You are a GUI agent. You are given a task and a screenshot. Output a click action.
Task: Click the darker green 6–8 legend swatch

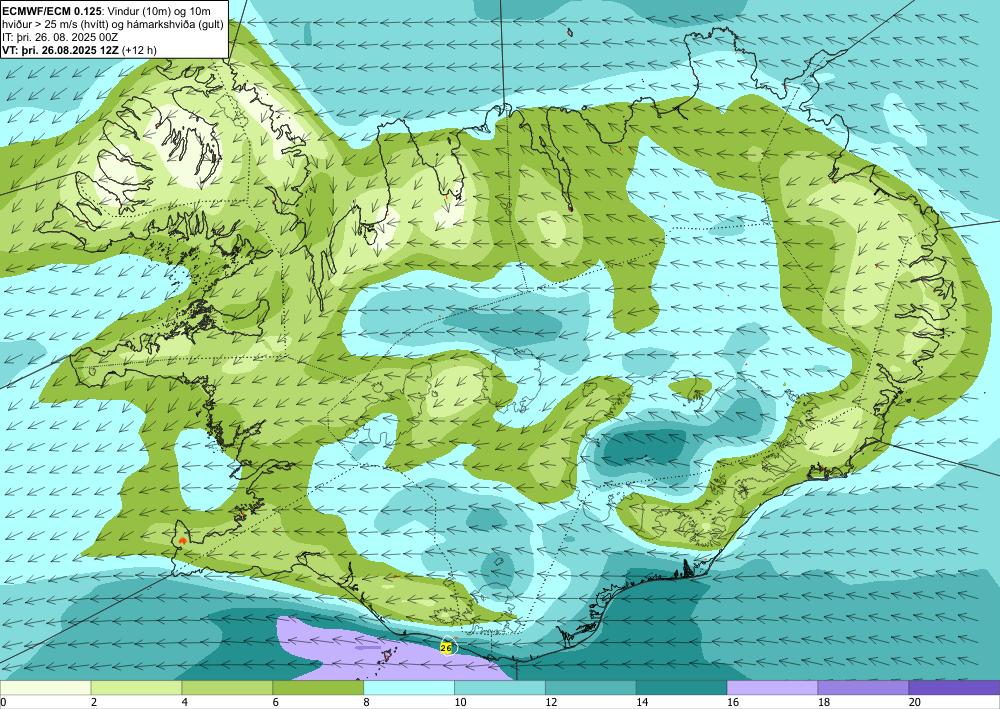click(x=318, y=688)
